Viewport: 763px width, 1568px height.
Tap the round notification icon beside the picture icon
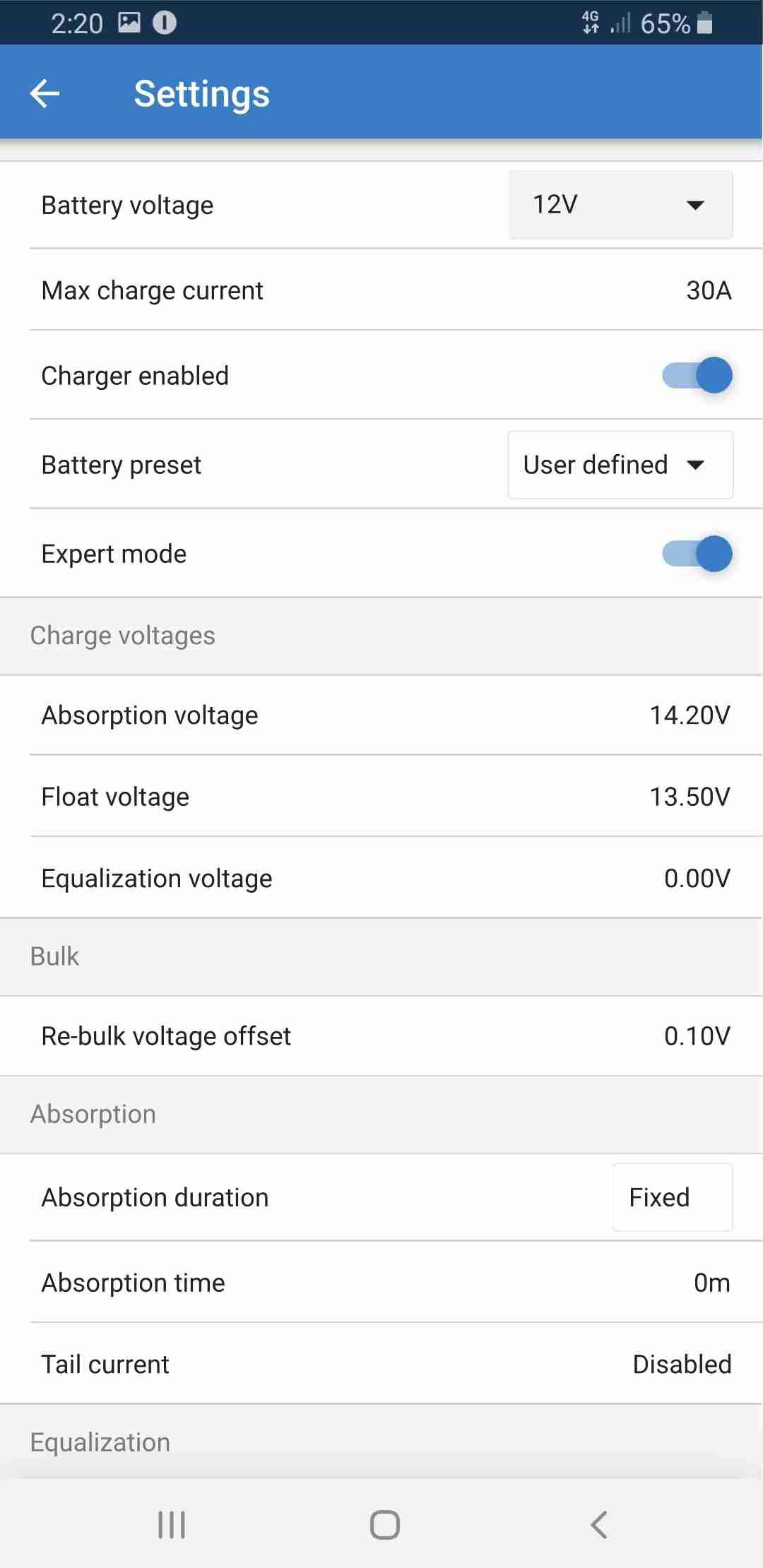pos(165,23)
